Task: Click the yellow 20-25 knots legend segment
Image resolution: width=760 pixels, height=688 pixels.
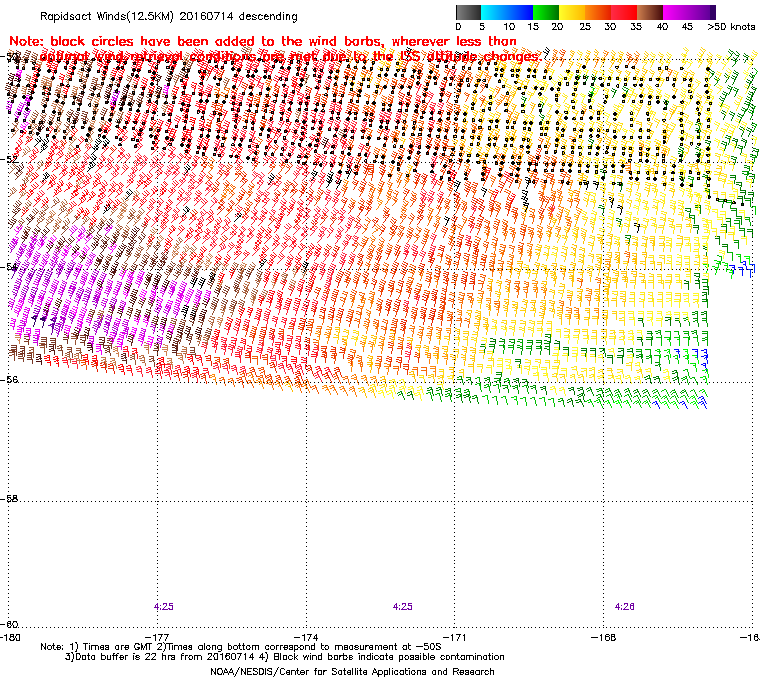Action: click(572, 12)
